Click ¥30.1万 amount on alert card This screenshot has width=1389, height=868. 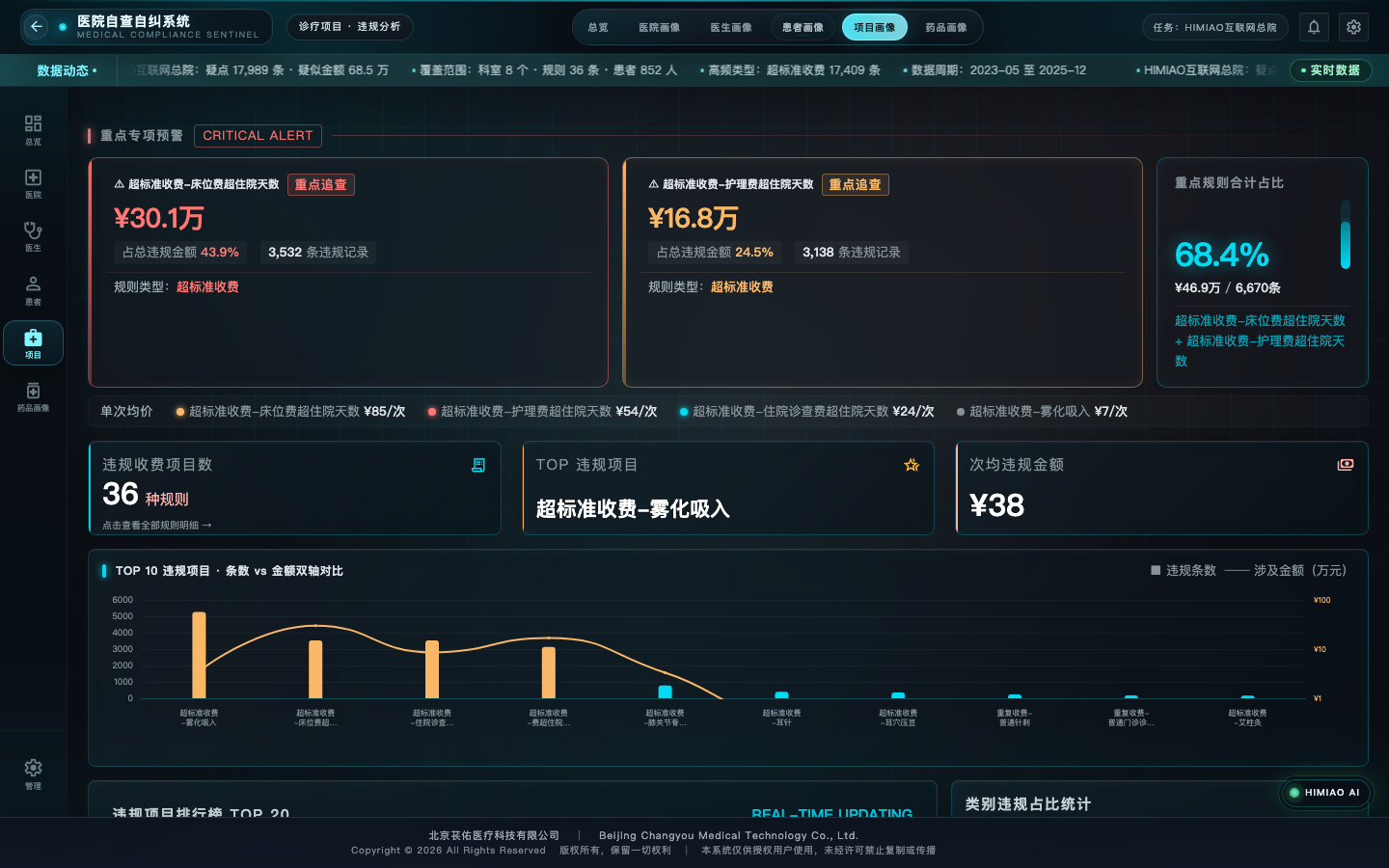coord(159,219)
